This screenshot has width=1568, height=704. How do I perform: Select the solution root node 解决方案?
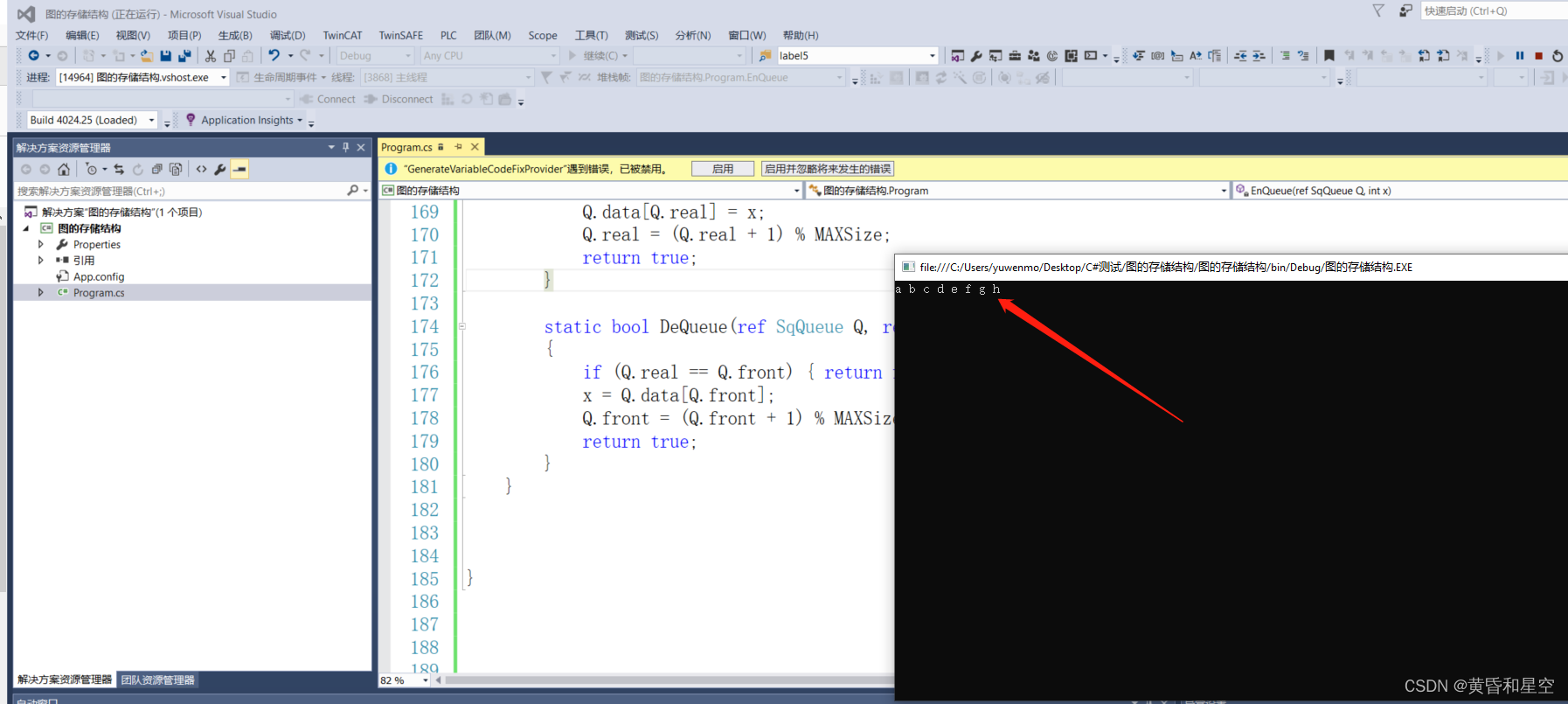(121, 212)
